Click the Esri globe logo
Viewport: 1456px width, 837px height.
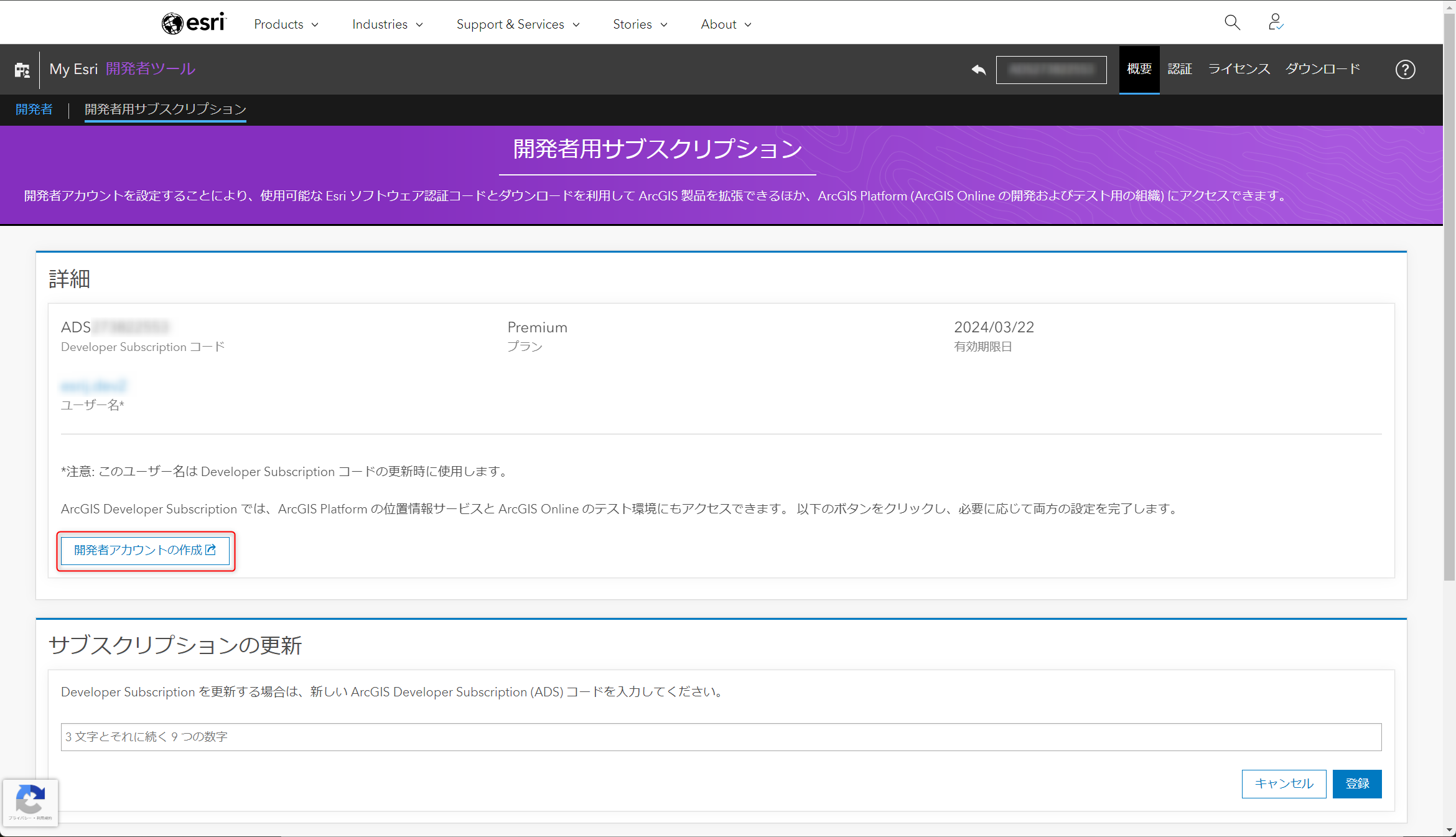194,23
